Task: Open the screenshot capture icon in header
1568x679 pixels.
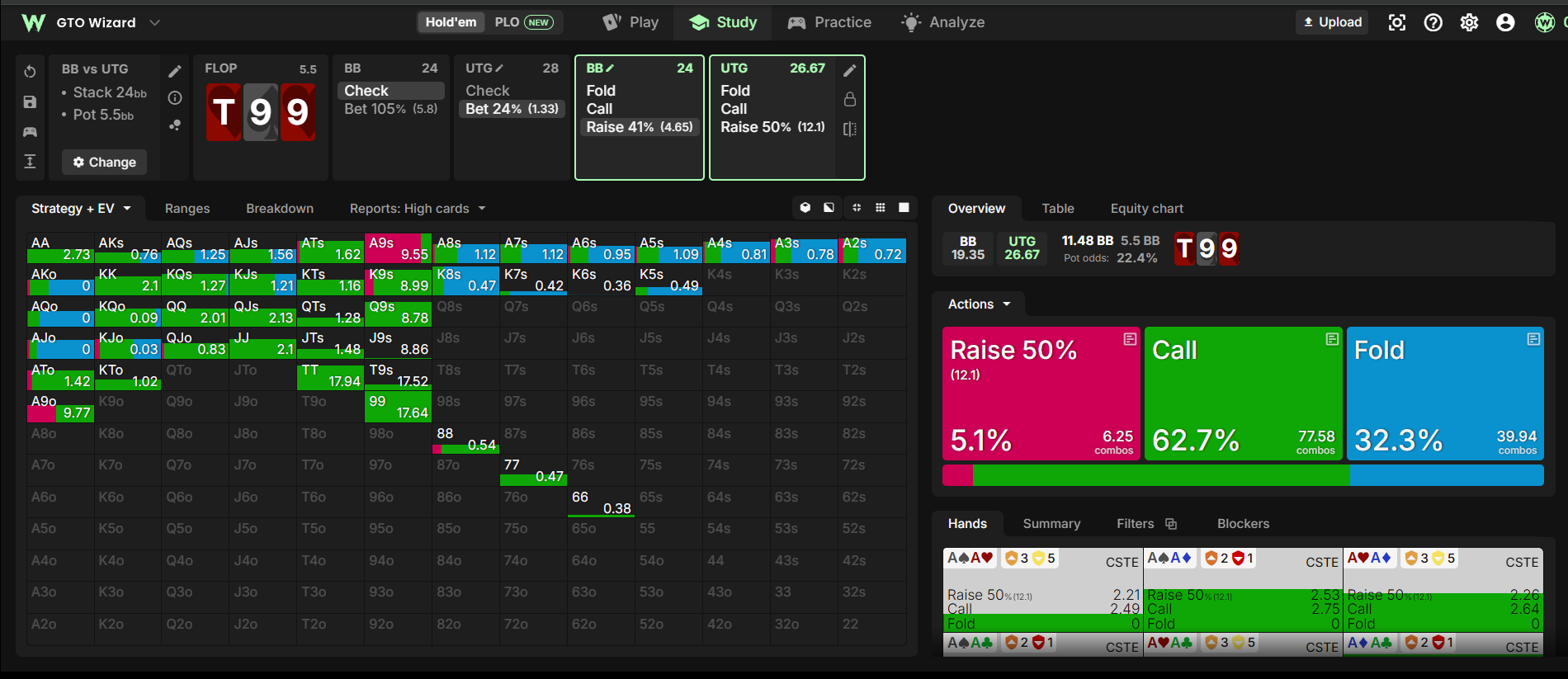Action: pyautogui.click(x=1397, y=22)
